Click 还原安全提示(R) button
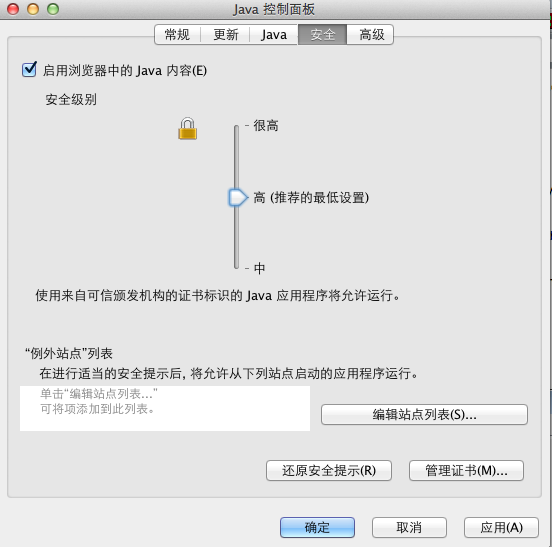Image resolution: width=552 pixels, height=547 pixels. coord(329,470)
